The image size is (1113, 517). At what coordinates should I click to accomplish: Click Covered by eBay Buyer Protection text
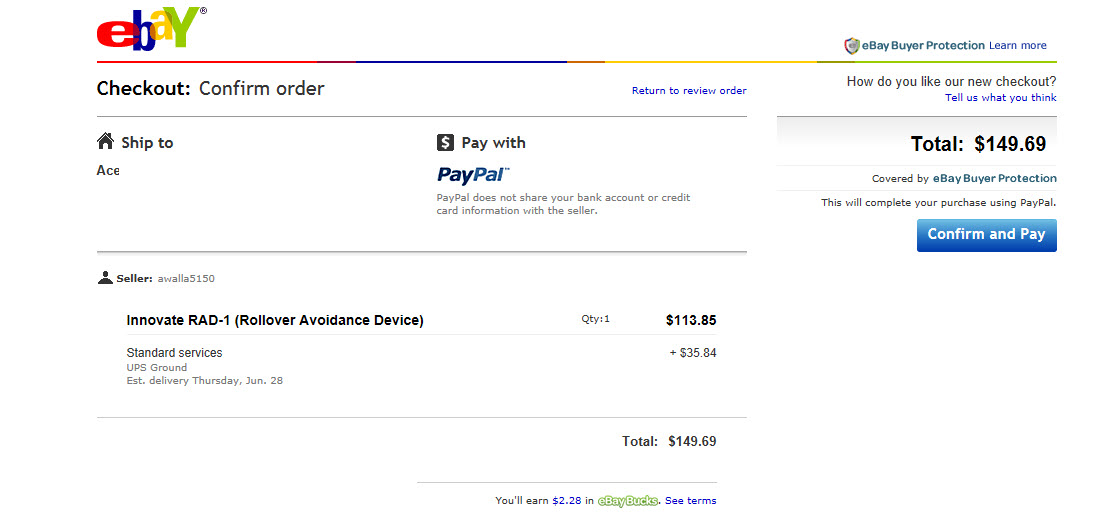tap(964, 179)
